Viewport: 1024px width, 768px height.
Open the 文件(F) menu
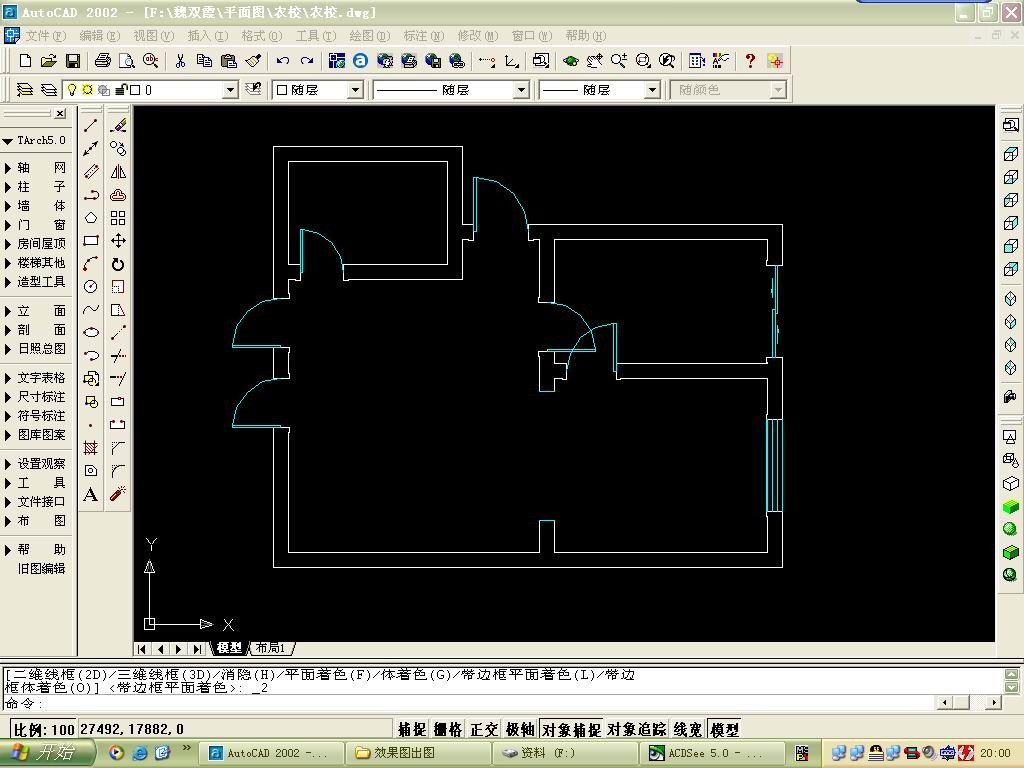(46, 36)
